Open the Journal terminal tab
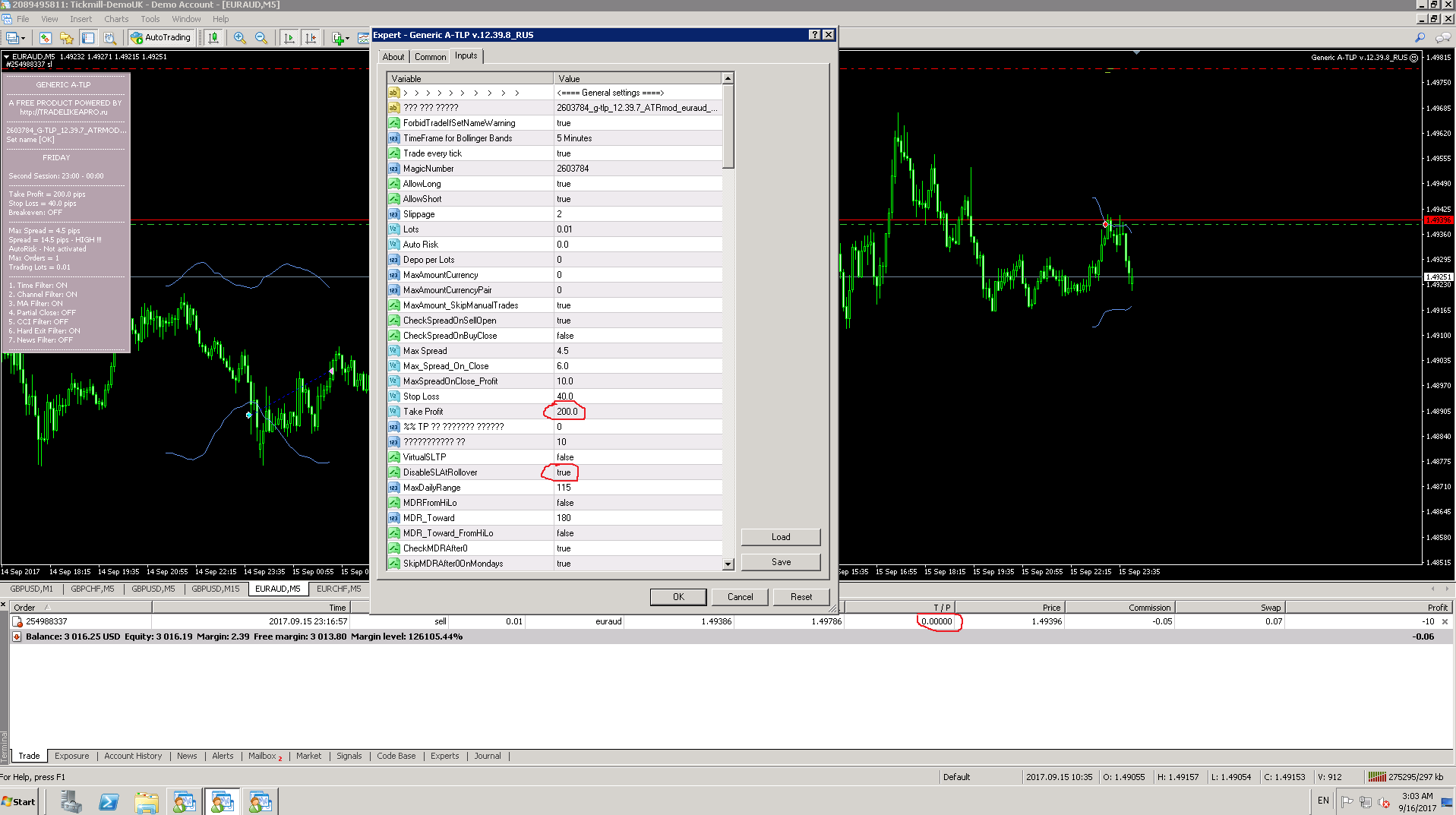 488,756
